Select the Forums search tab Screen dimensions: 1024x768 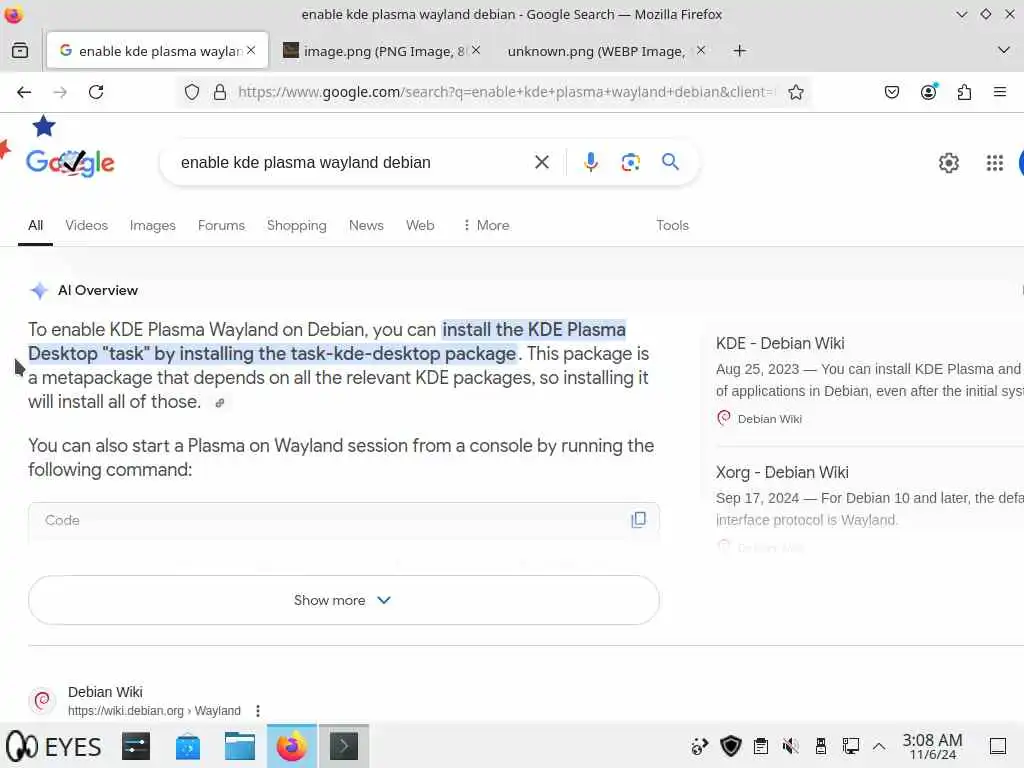tap(221, 225)
